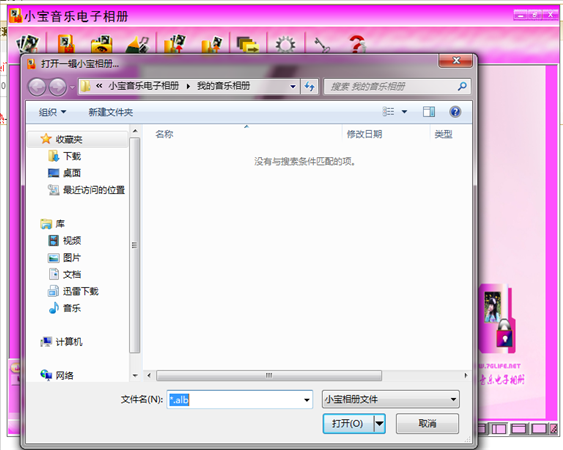Click the export album orange arrow icon
This screenshot has height=450, width=563.
click(x=212, y=44)
